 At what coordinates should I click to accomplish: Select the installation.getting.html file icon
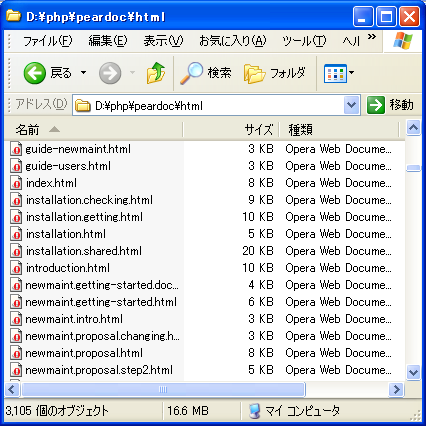[x=16, y=217]
